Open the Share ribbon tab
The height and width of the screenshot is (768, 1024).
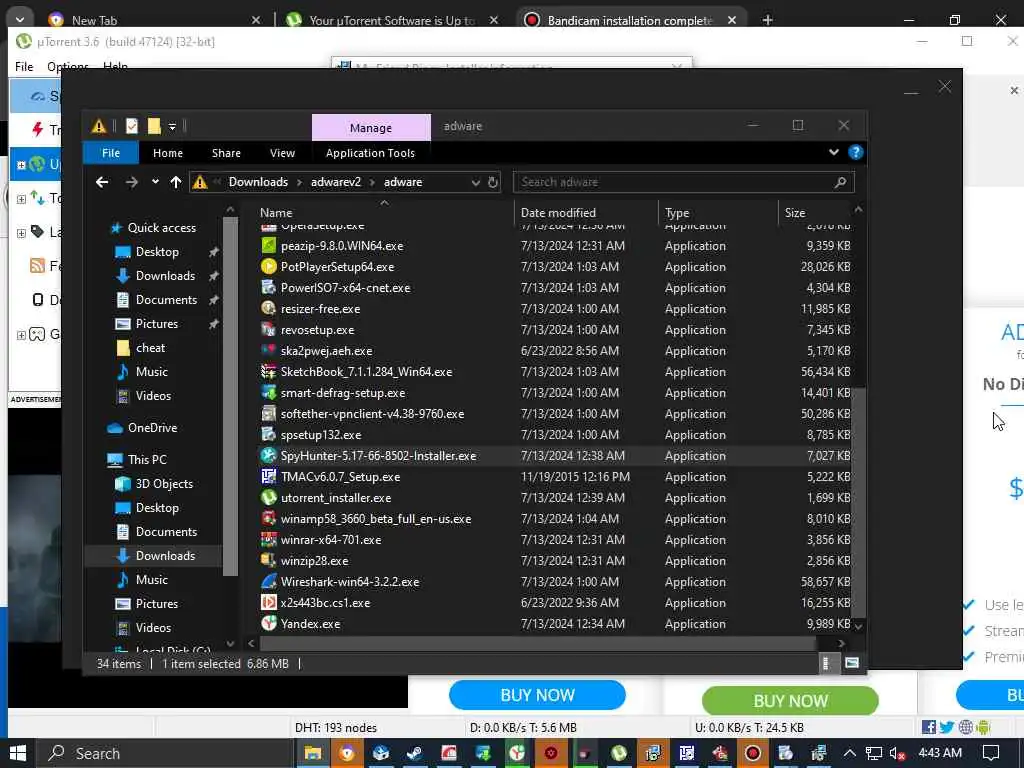[x=226, y=153]
